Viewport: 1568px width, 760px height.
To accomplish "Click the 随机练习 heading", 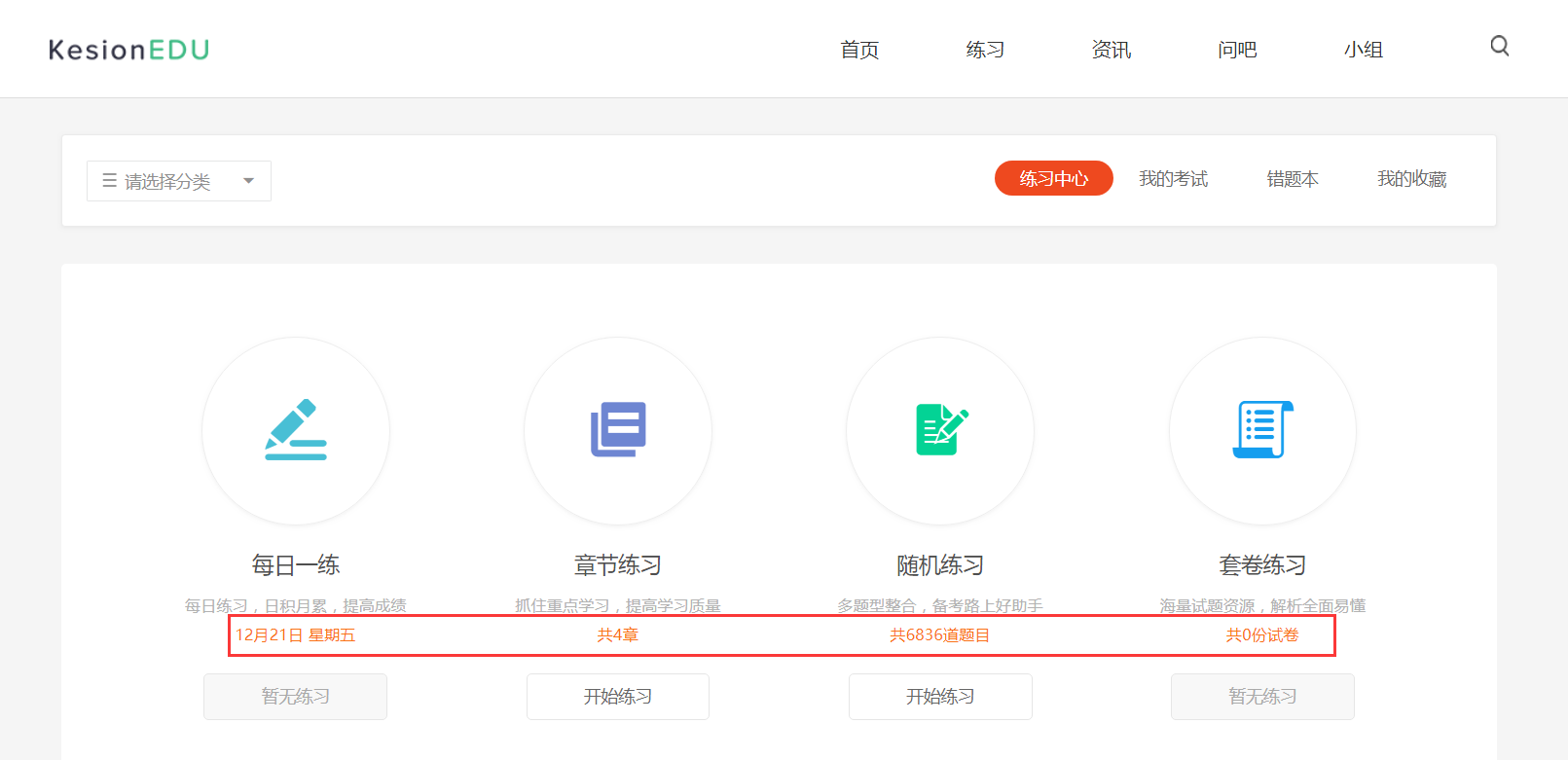I will pos(940,565).
